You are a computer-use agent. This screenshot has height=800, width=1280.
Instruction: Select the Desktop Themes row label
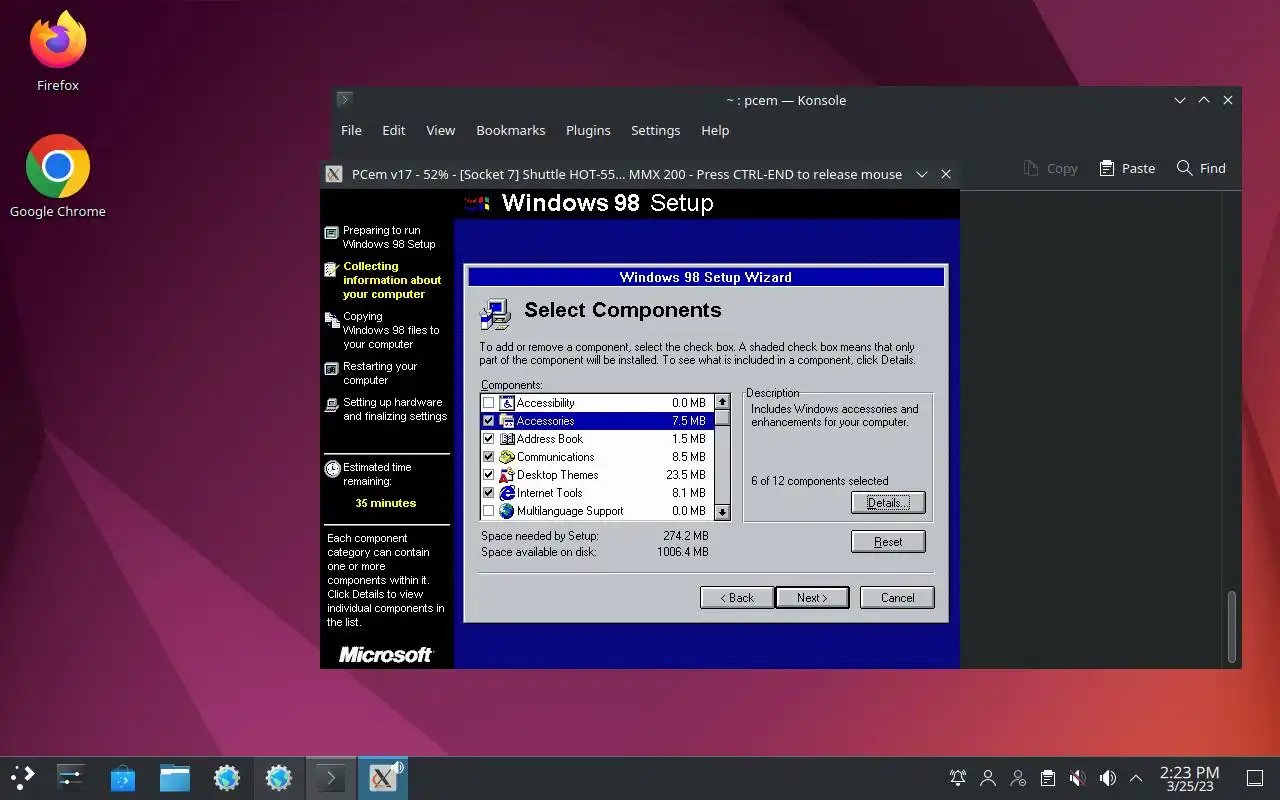click(557, 475)
